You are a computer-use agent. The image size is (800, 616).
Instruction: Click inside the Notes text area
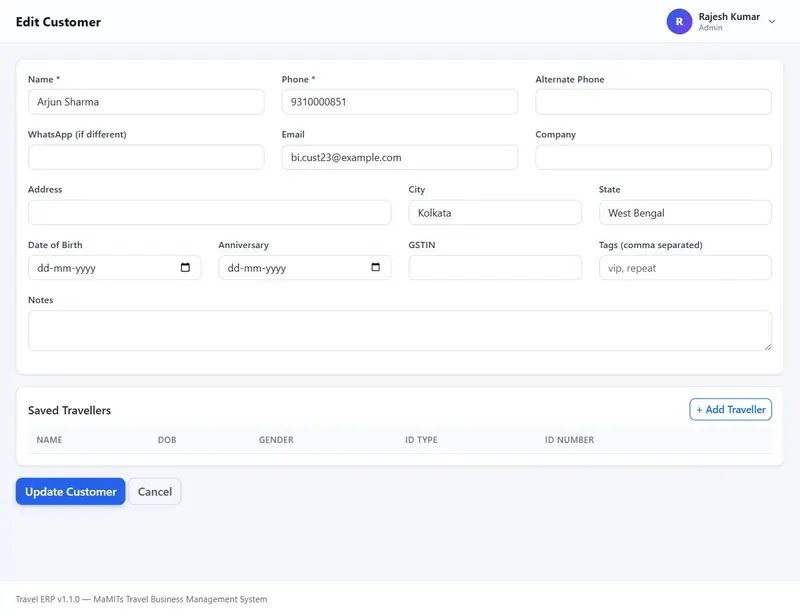tap(399, 330)
